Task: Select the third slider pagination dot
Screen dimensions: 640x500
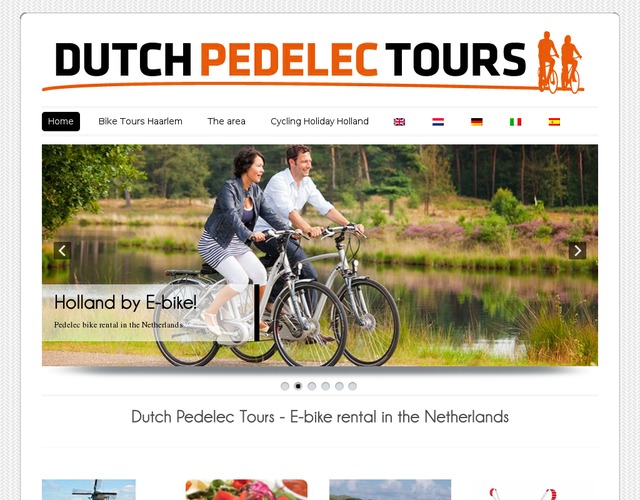Action: (x=312, y=386)
